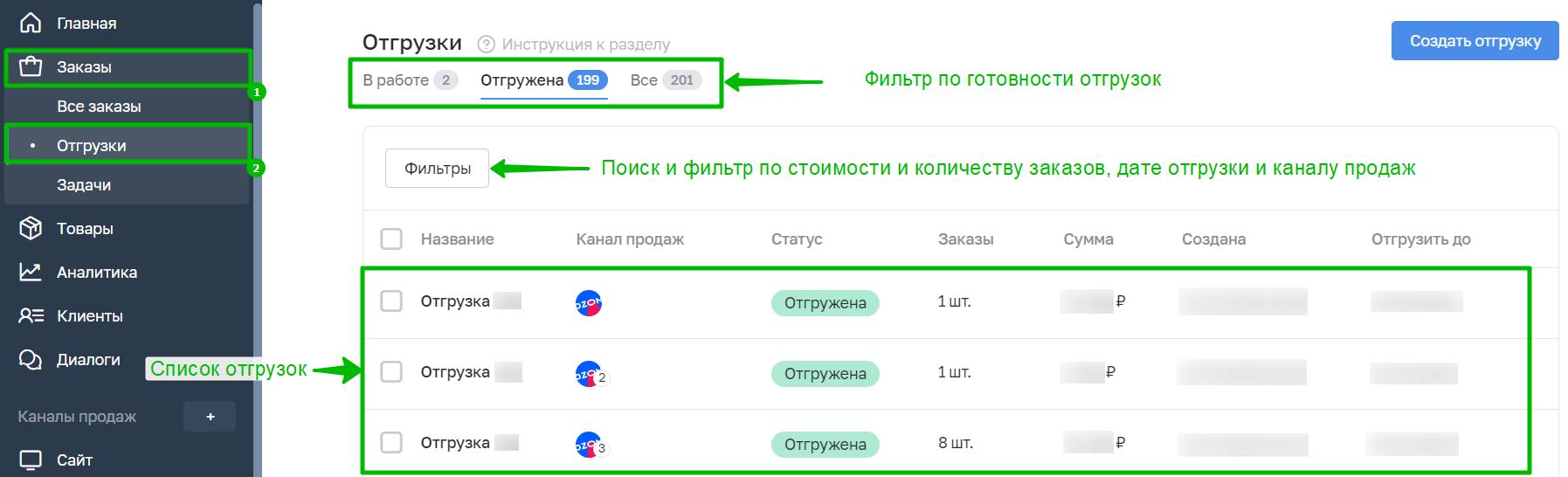The image size is (1568, 477).
Task: Click the Сайт monitor icon
Action: tap(31, 460)
